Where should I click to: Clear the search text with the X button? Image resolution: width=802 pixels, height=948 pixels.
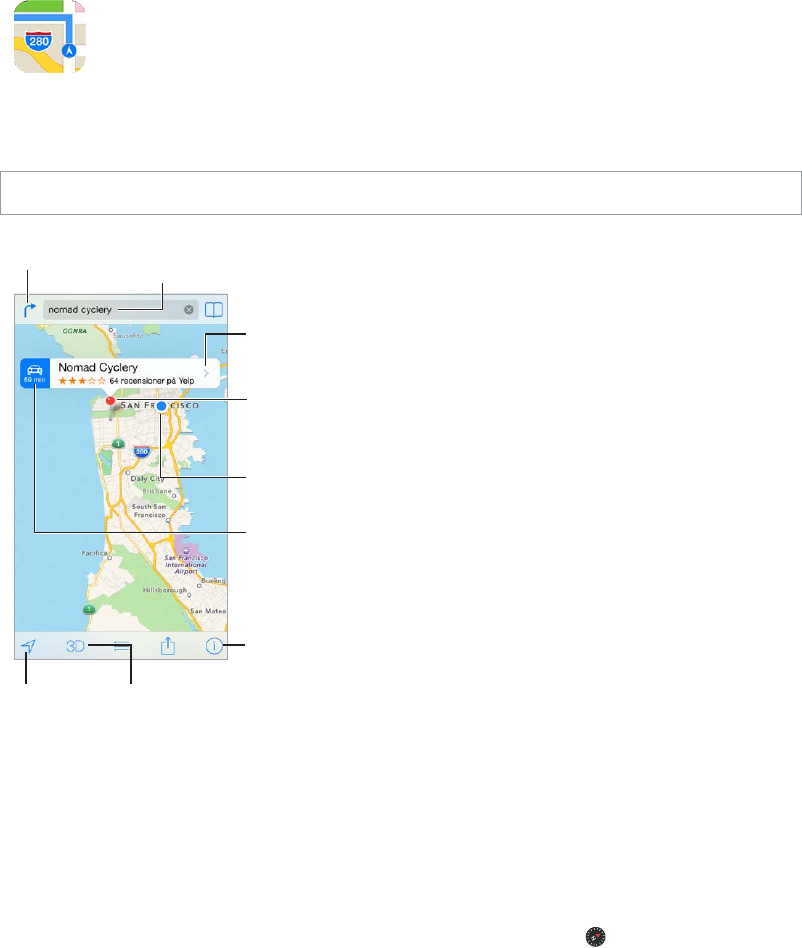189,310
